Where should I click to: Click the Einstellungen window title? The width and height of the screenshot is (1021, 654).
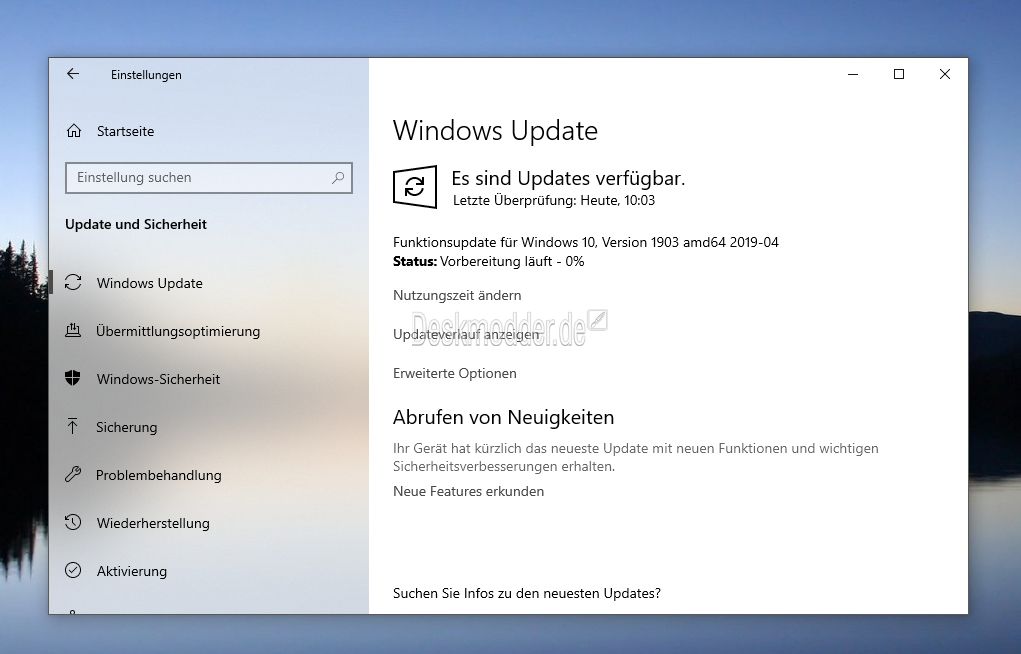(x=146, y=75)
